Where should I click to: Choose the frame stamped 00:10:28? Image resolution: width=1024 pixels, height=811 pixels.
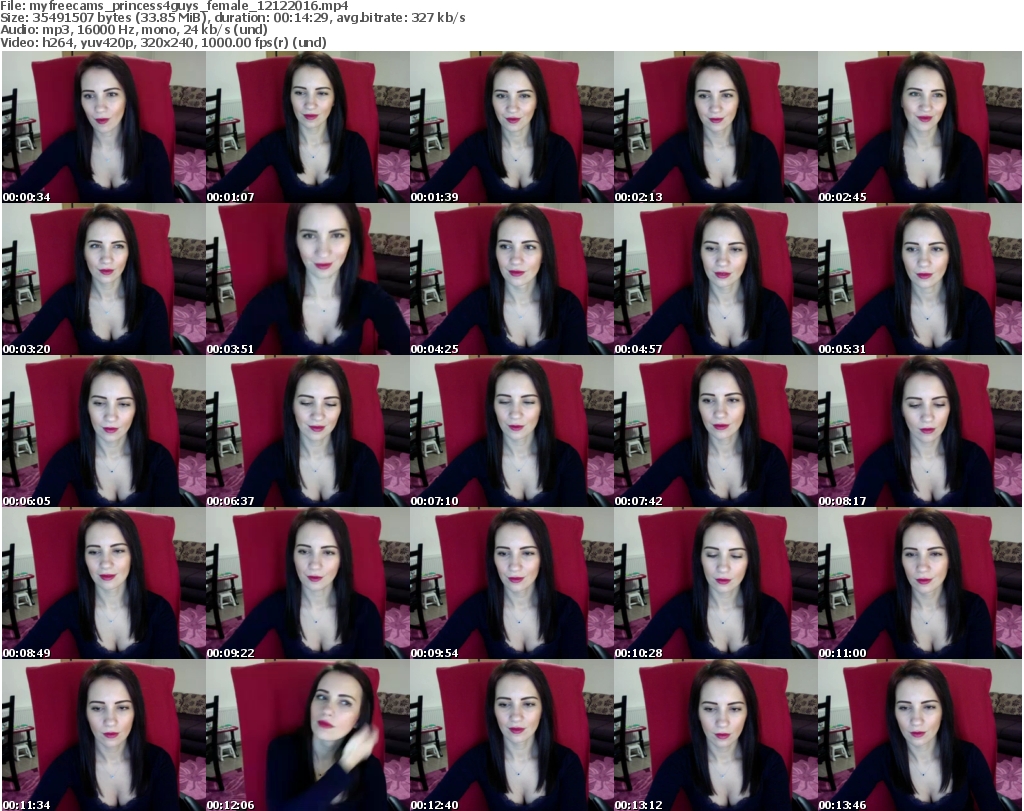click(x=715, y=583)
